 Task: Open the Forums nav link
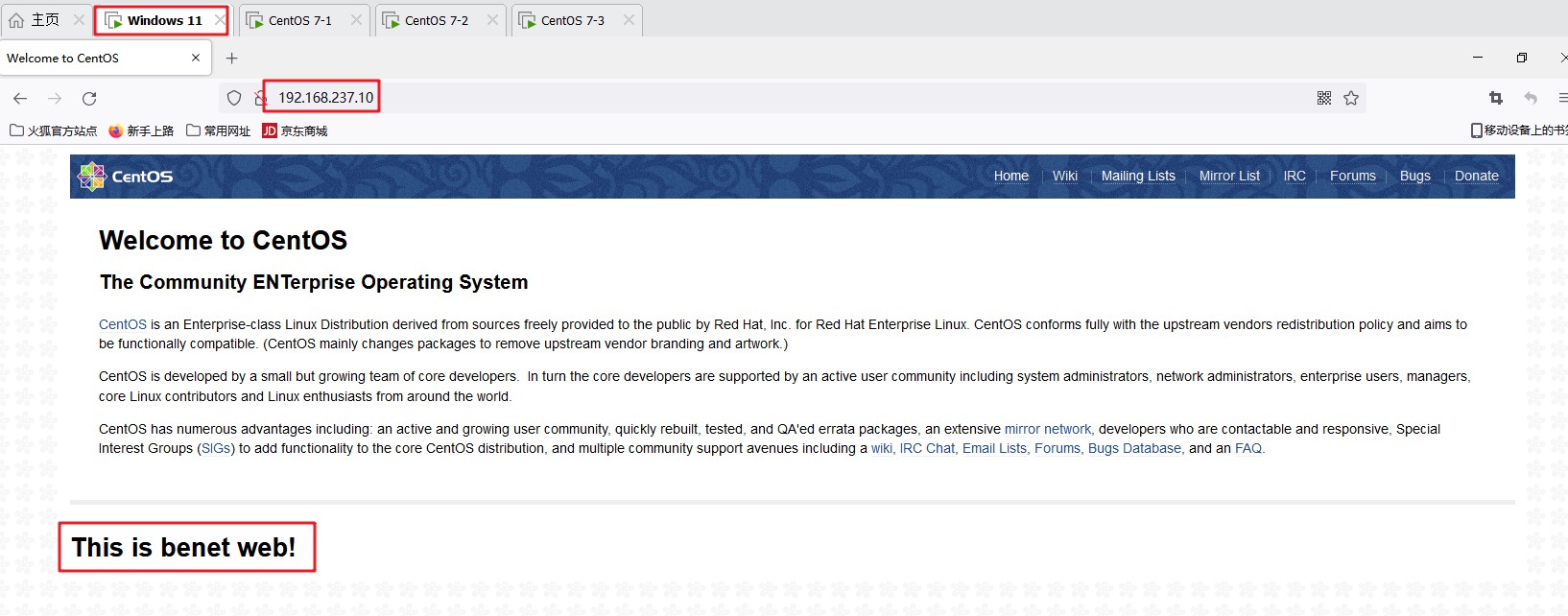1353,176
